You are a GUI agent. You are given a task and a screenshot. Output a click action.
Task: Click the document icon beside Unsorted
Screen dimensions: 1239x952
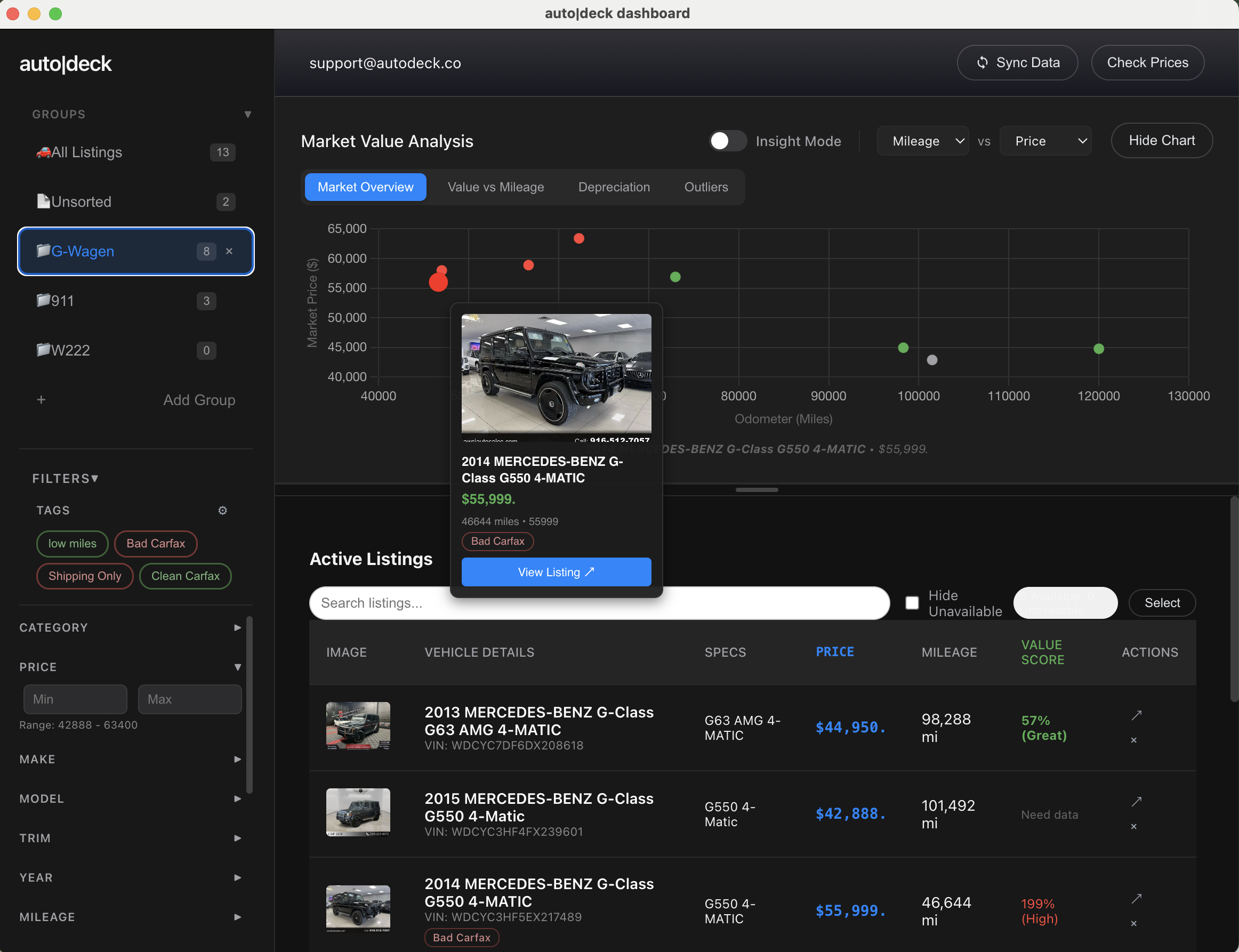point(45,201)
